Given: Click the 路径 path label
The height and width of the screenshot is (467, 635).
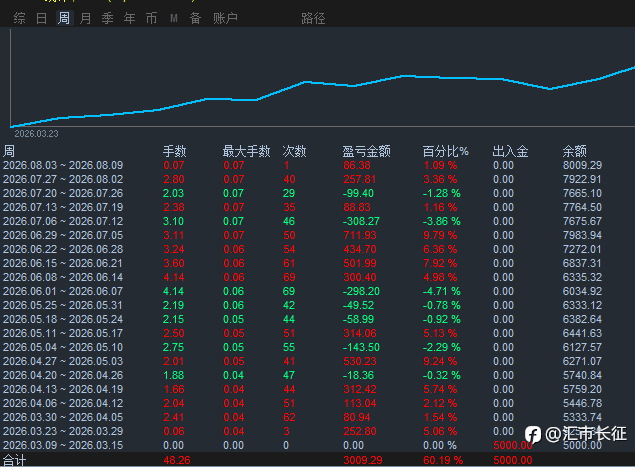Looking at the screenshot, I should tap(313, 18).
